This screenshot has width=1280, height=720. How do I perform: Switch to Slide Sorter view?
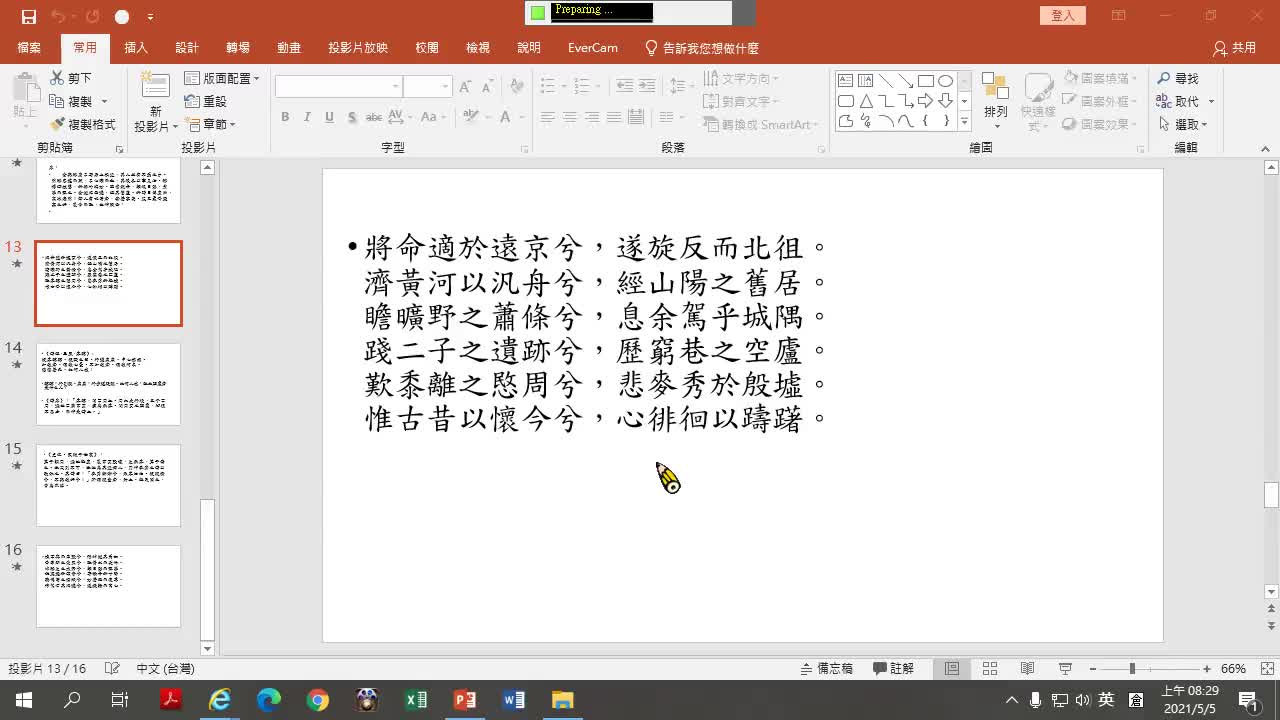(990, 668)
